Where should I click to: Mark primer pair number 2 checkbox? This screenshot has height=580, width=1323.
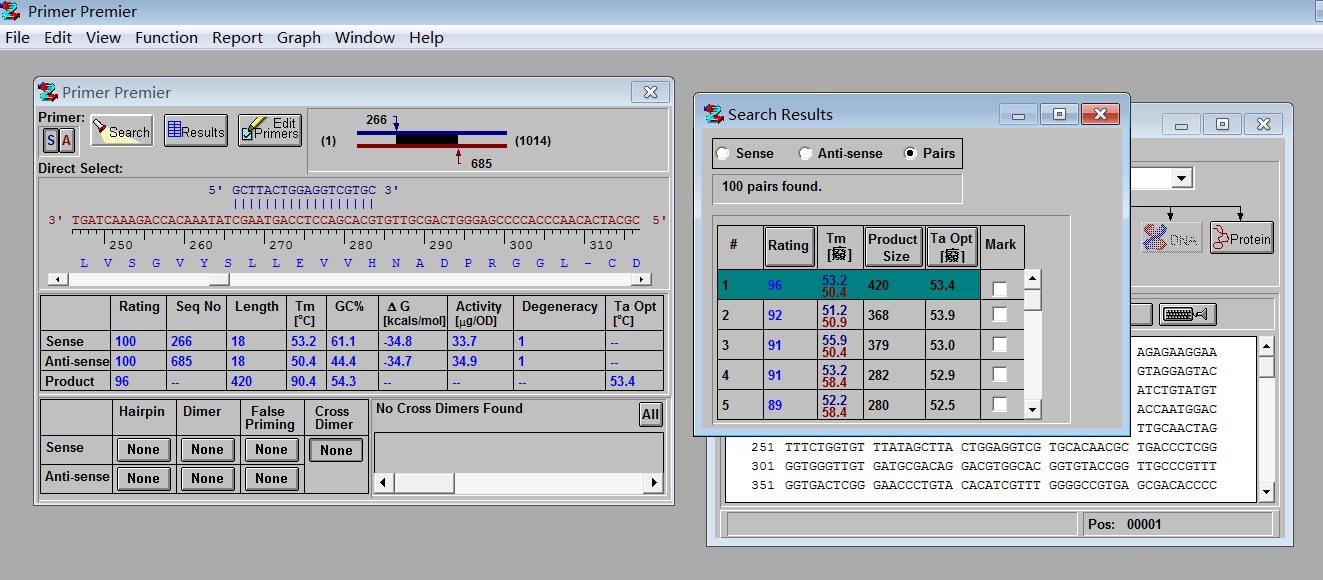tap(1000, 315)
